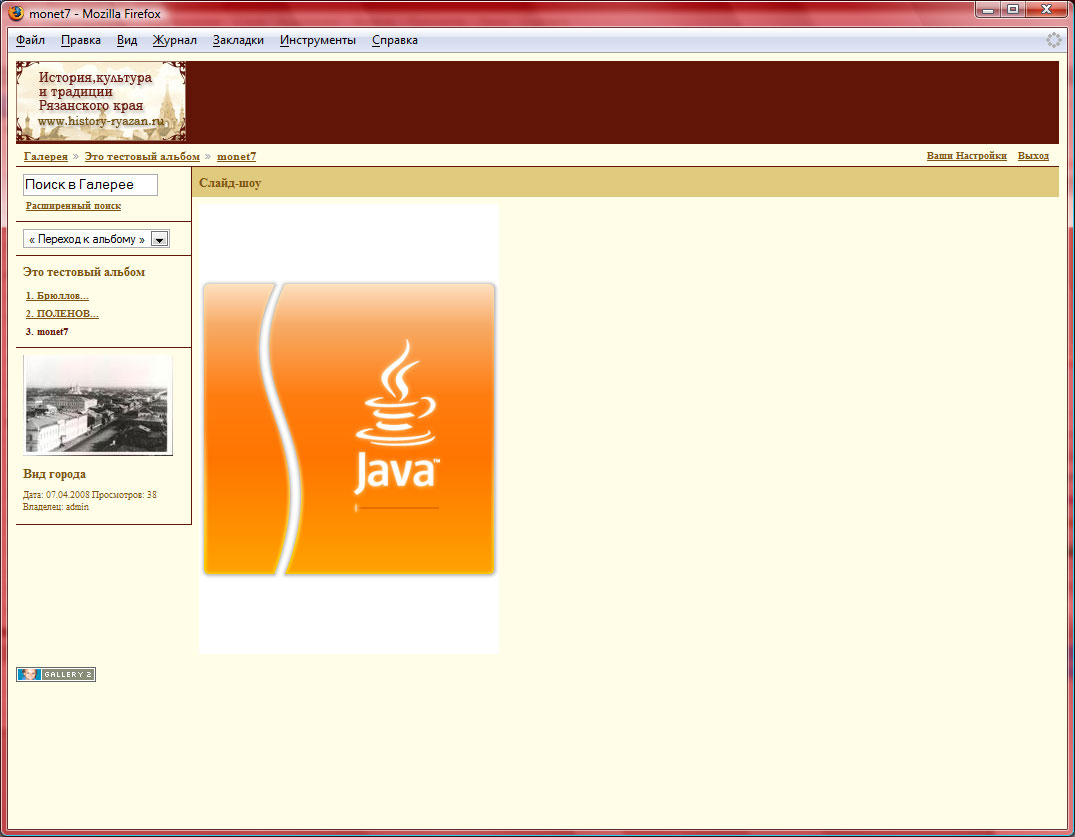Viewport: 1075px width, 837px height.
Task: Minimize the Firefox window
Action: click(x=988, y=10)
